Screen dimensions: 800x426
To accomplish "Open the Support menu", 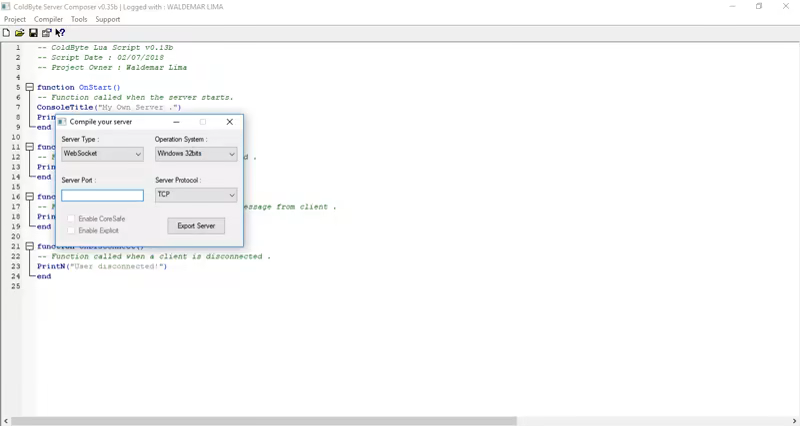I will pos(107,19).
